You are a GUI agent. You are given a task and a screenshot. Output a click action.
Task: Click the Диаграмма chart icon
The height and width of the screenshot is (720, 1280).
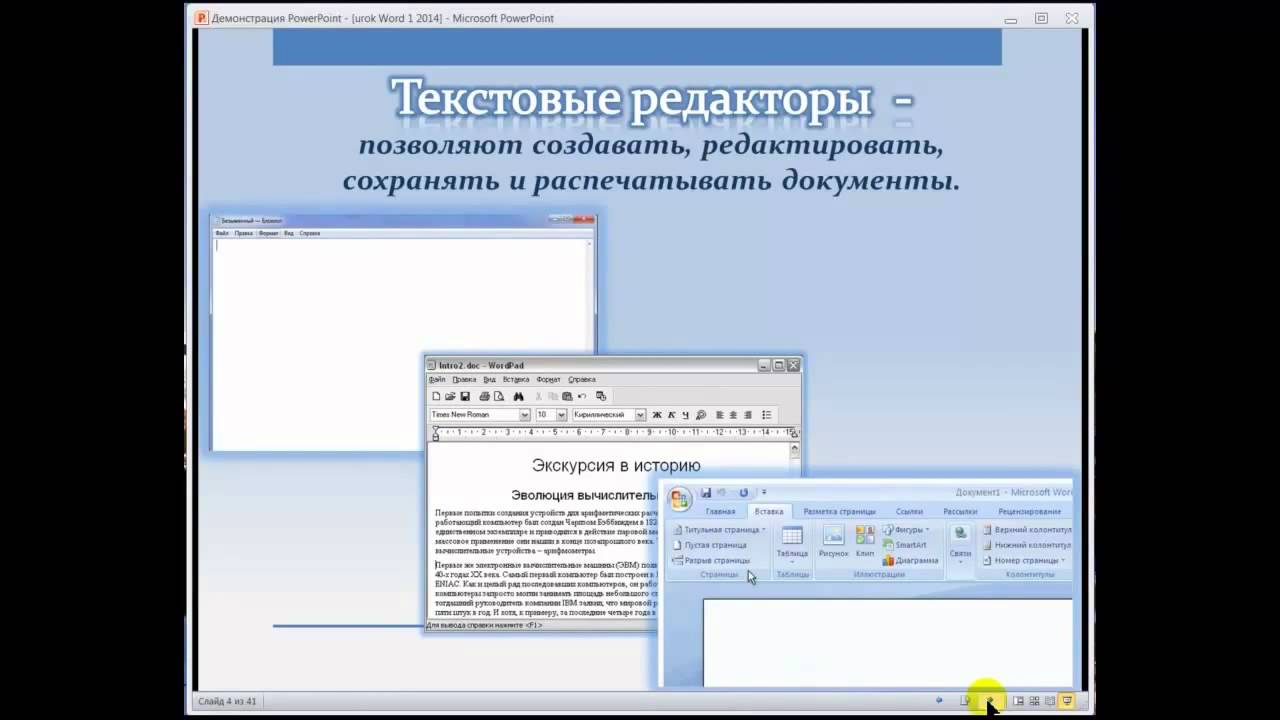click(911, 561)
